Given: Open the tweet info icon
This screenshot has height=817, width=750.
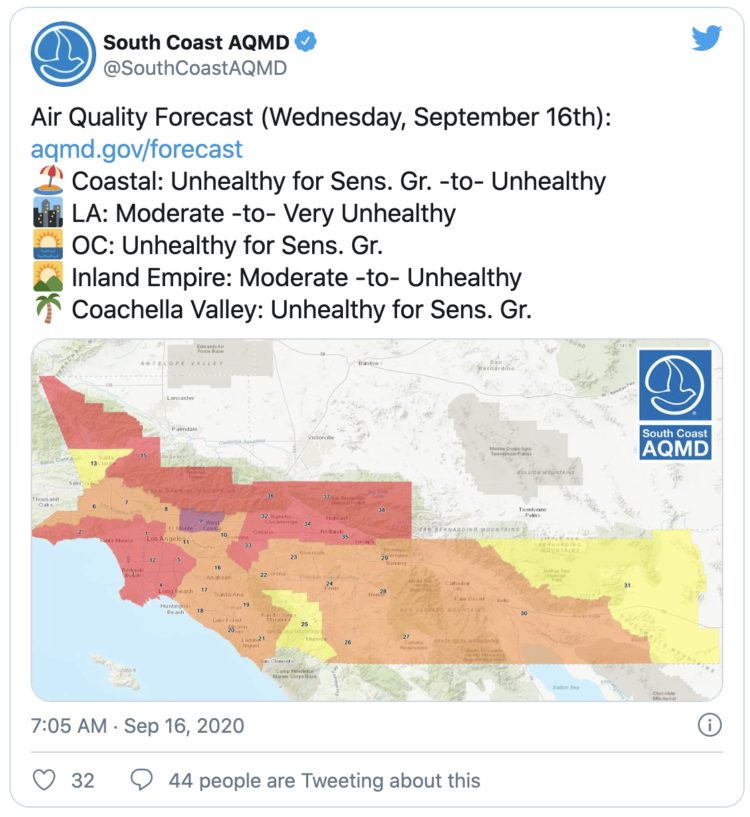Looking at the screenshot, I should point(708,725).
